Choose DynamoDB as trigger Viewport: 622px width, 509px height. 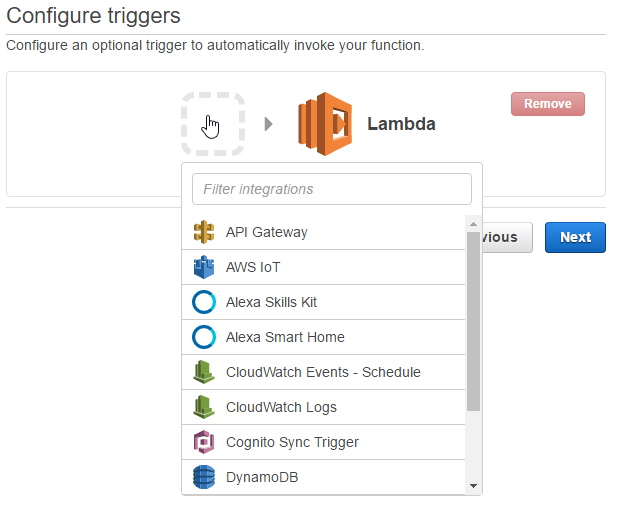(323, 477)
